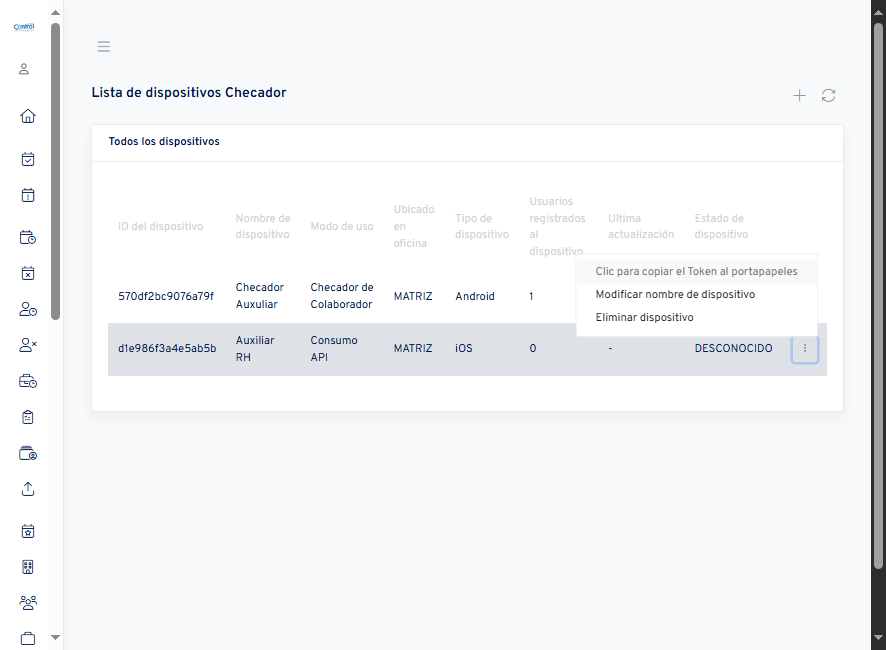The width and height of the screenshot is (886, 650).
Task: Click the Checador Auxuliar device name
Action: point(259,296)
